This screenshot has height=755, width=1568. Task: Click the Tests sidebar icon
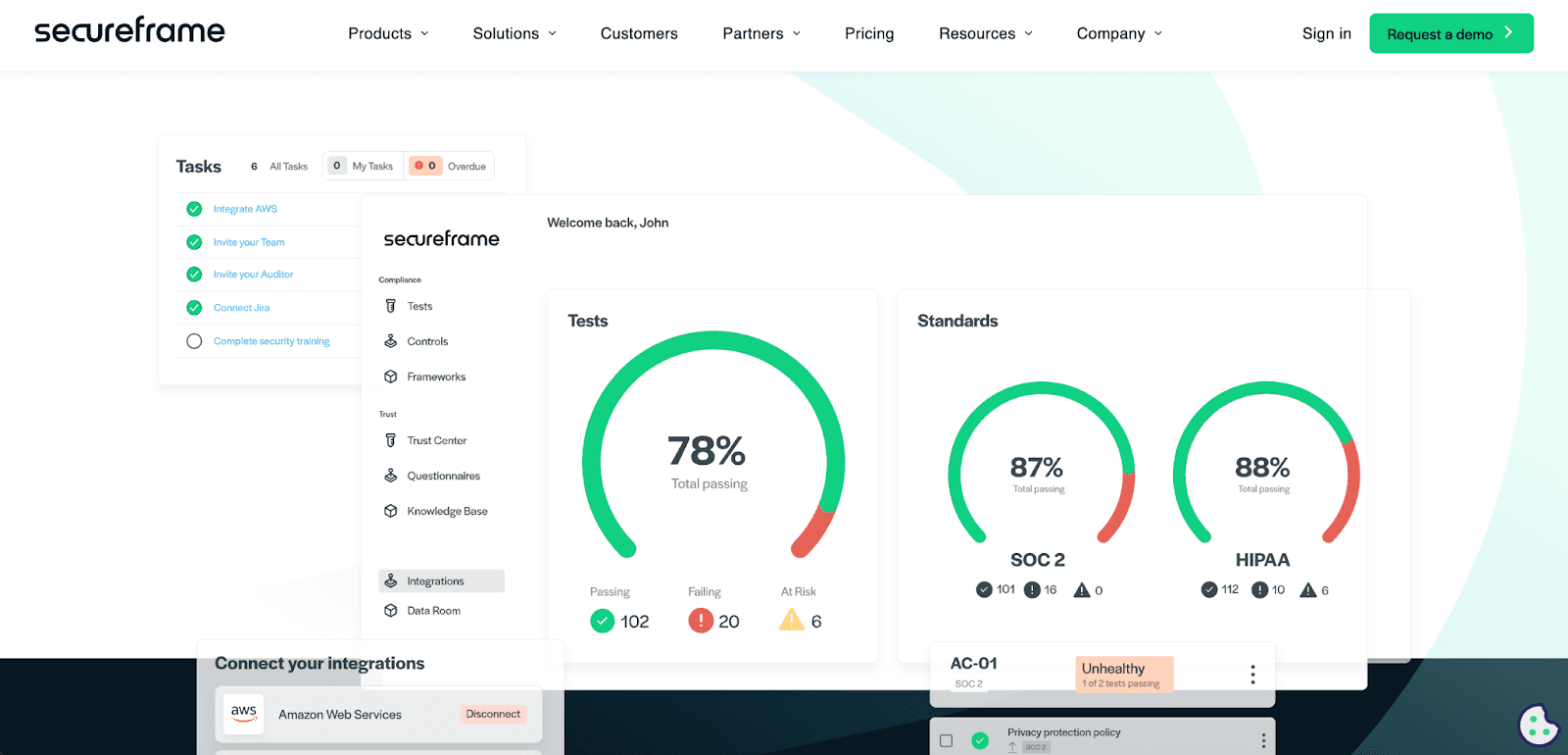pyautogui.click(x=390, y=306)
